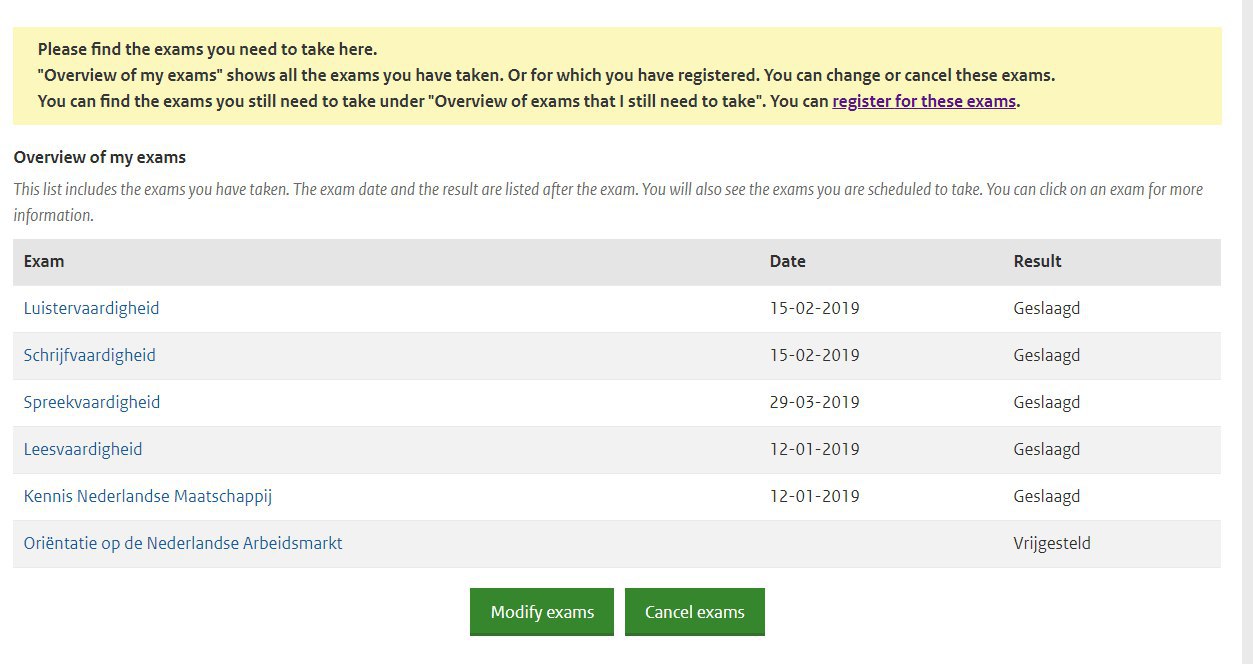Click the Modify exams button
The width and height of the screenshot is (1253, 664).
click(x=542, y=612)
